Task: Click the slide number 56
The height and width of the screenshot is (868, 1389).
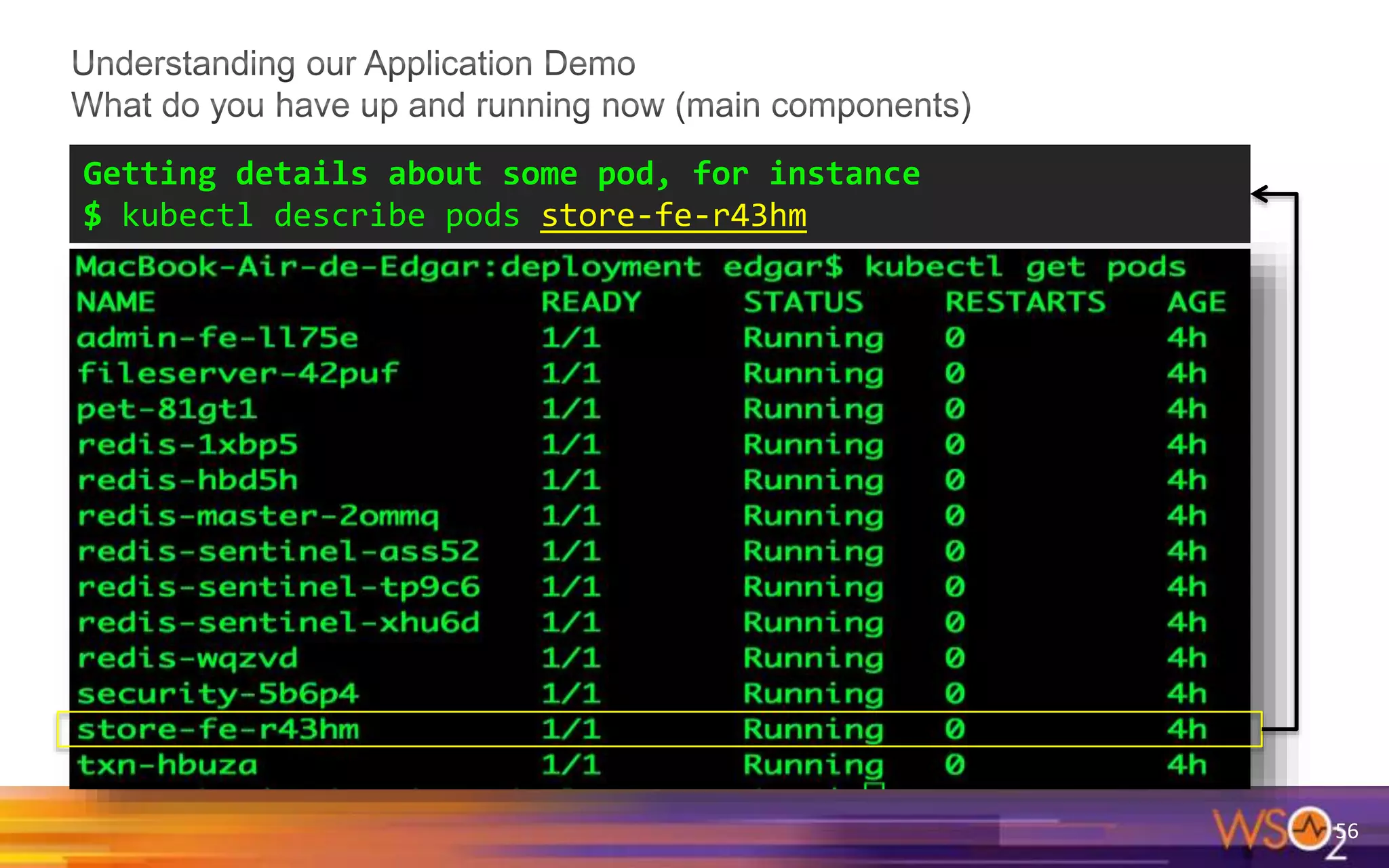Action: [x=1346, y=831]
